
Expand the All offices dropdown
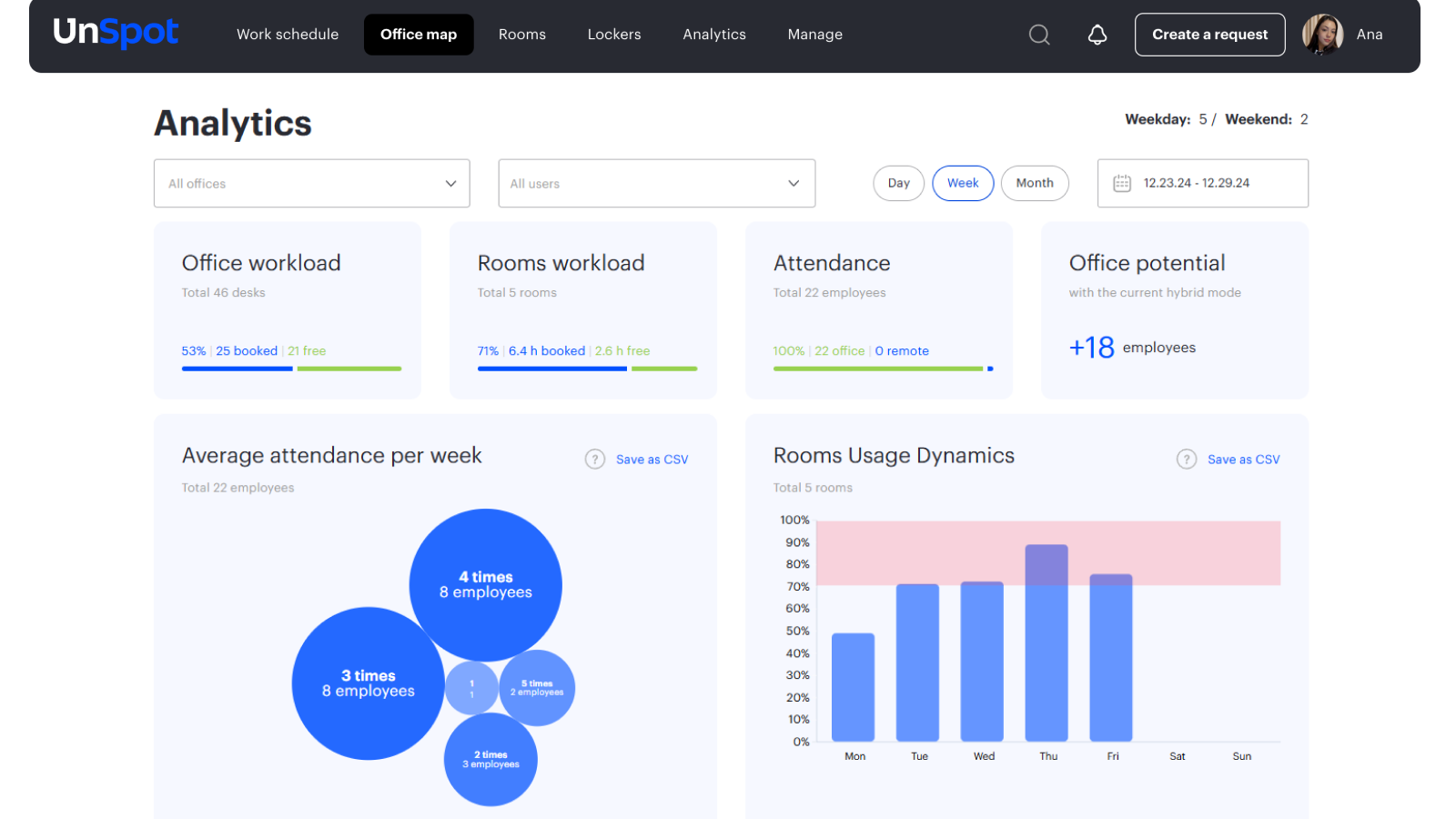[x=312, y=183]
